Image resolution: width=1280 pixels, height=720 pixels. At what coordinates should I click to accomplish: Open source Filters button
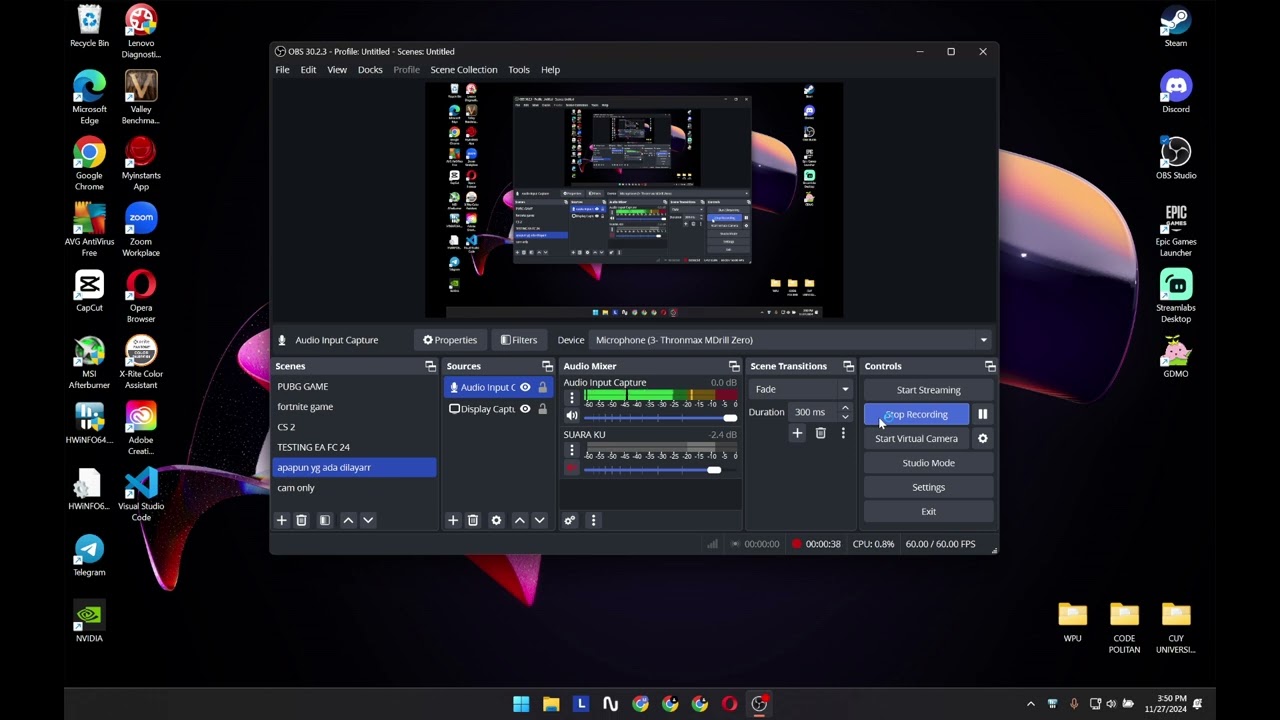point(519,340)
